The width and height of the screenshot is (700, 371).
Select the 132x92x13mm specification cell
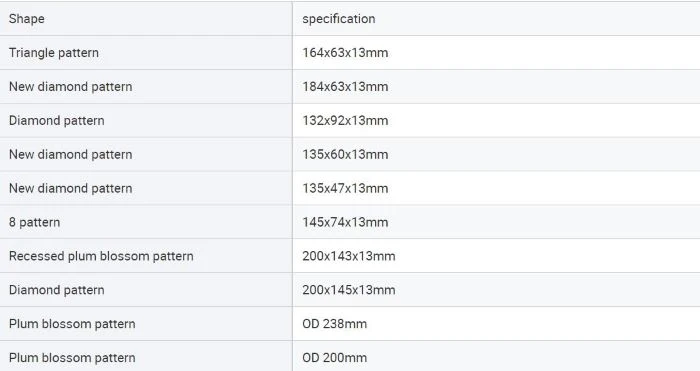(x=496, y=121)
